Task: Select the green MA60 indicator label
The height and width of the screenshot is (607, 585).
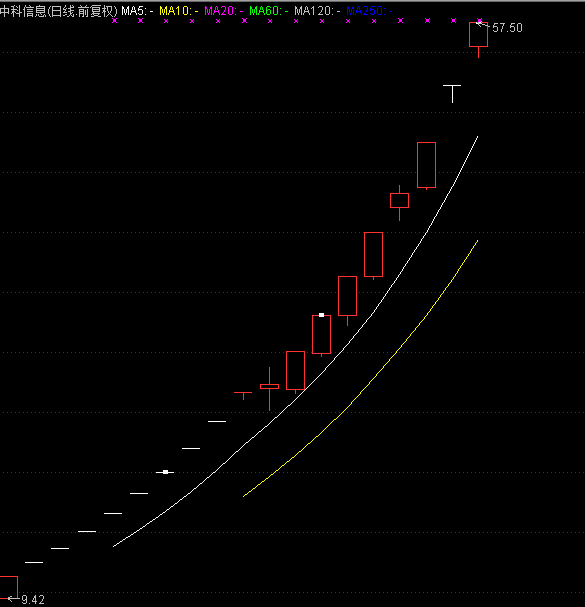Action: 268,11
